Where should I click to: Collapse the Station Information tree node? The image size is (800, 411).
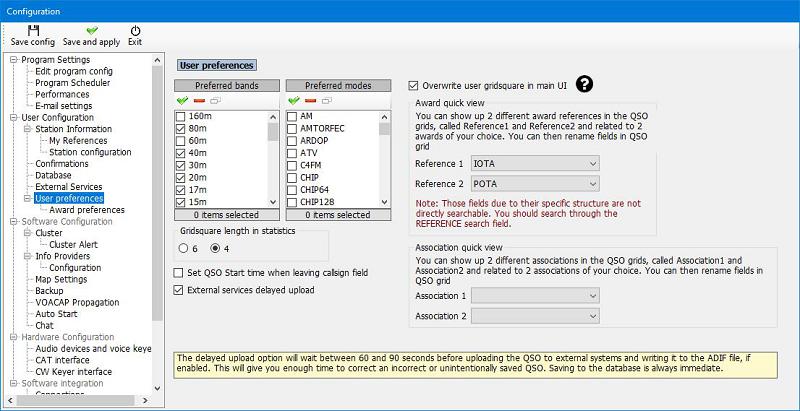(x=27, y=129)
